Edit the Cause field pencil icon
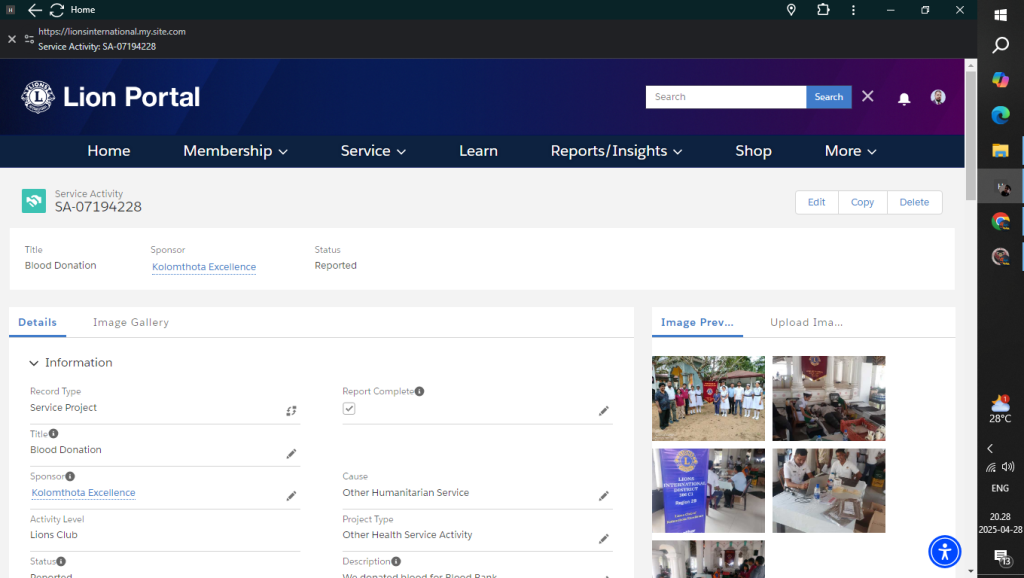Viewport: 1024px width, 578px height. tap(603, 496)
